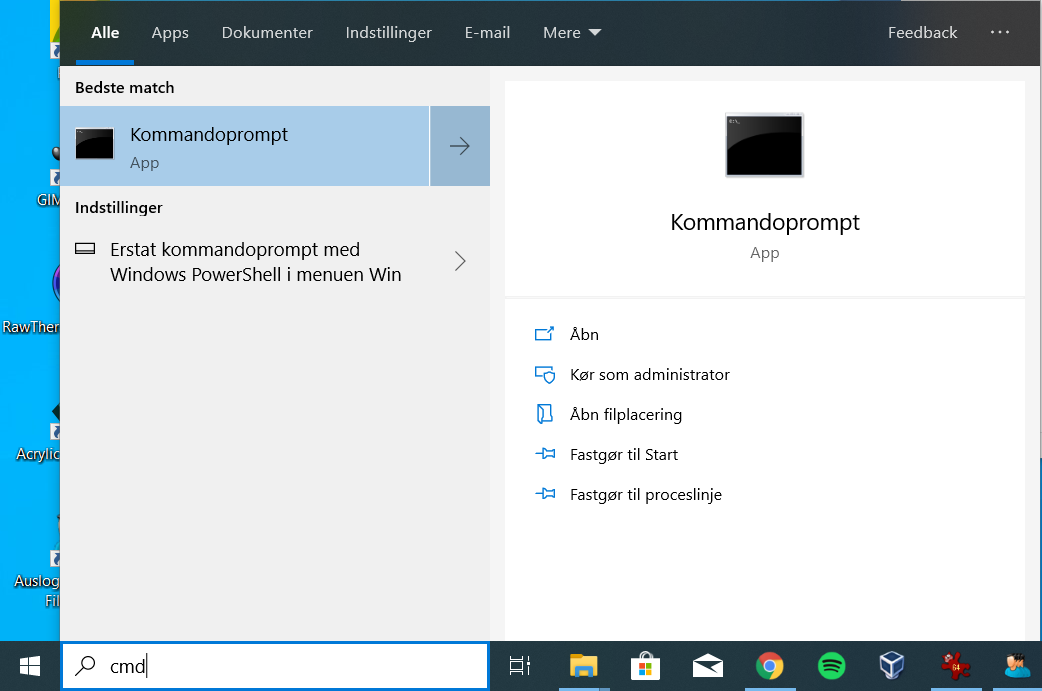Screen dimensions: 1042x691
Task: Expand the Mere dropdown
Action: pyautogui.click(x=571, y=32)
